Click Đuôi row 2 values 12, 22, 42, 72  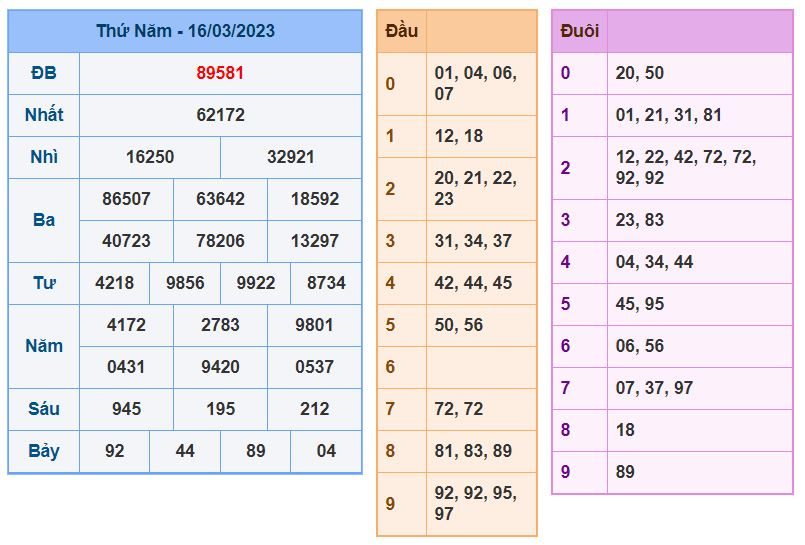coord(685,167)
